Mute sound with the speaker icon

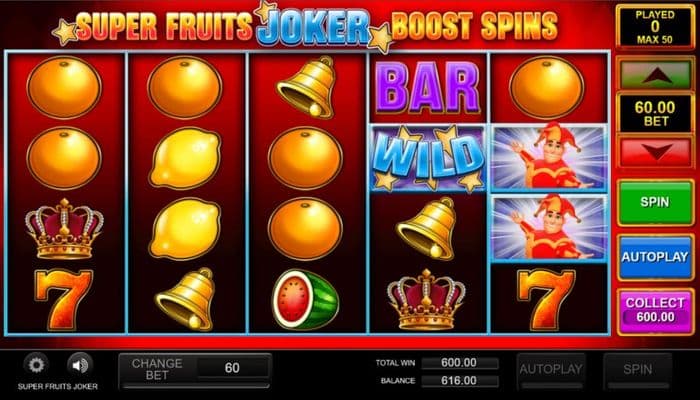80,366
